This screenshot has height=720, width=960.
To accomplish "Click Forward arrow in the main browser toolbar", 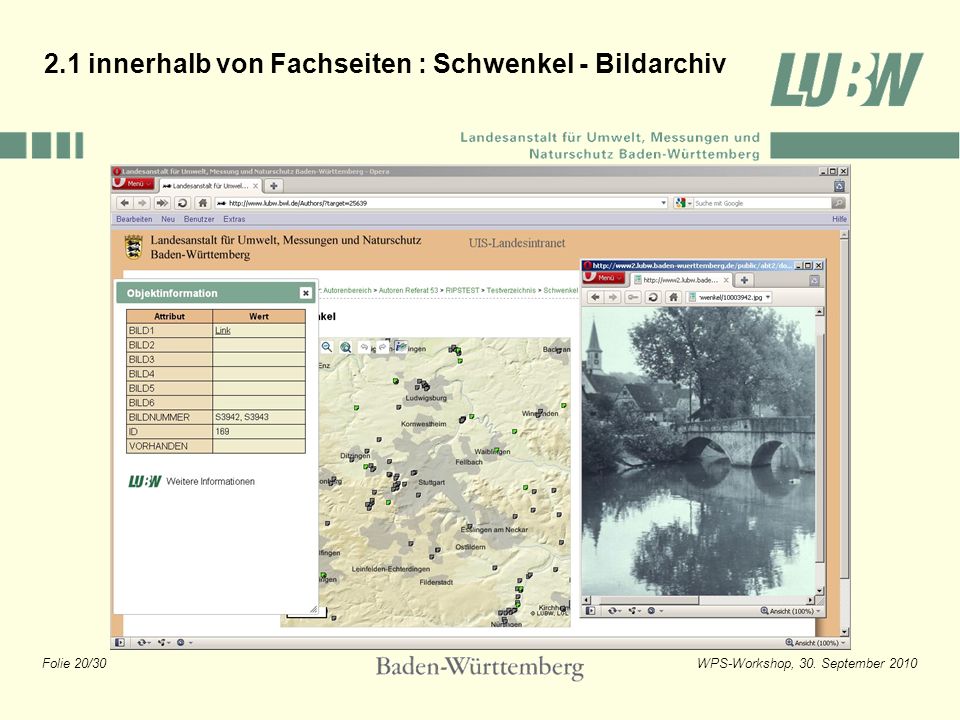I will [x=142, y=203].
